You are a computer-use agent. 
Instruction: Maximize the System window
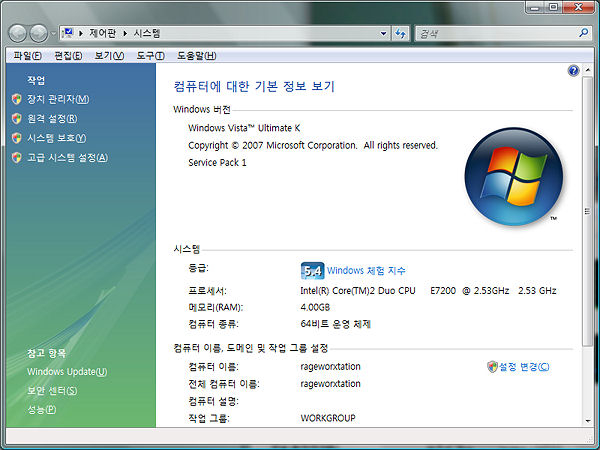point(553,8)
